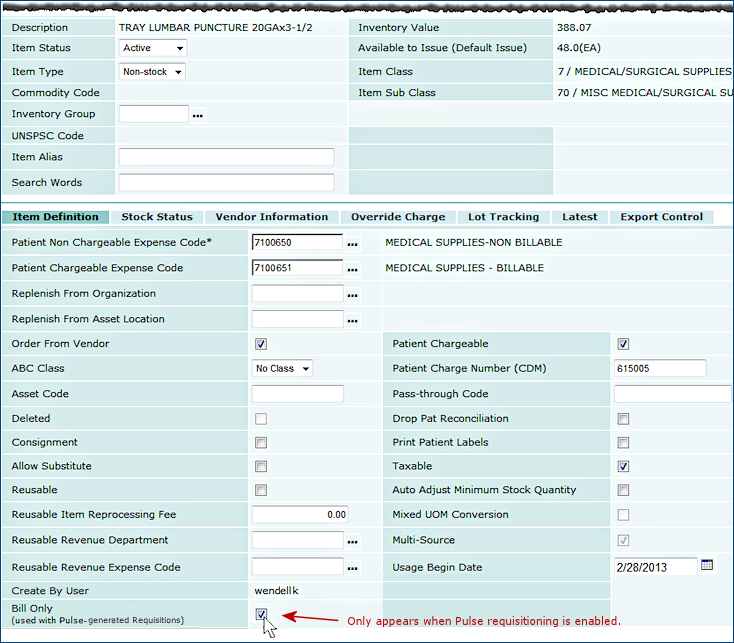Viewport: 734px width, 643px height.
Task: Expand the Item Type dropdown
Action: [x=152, y=72]
